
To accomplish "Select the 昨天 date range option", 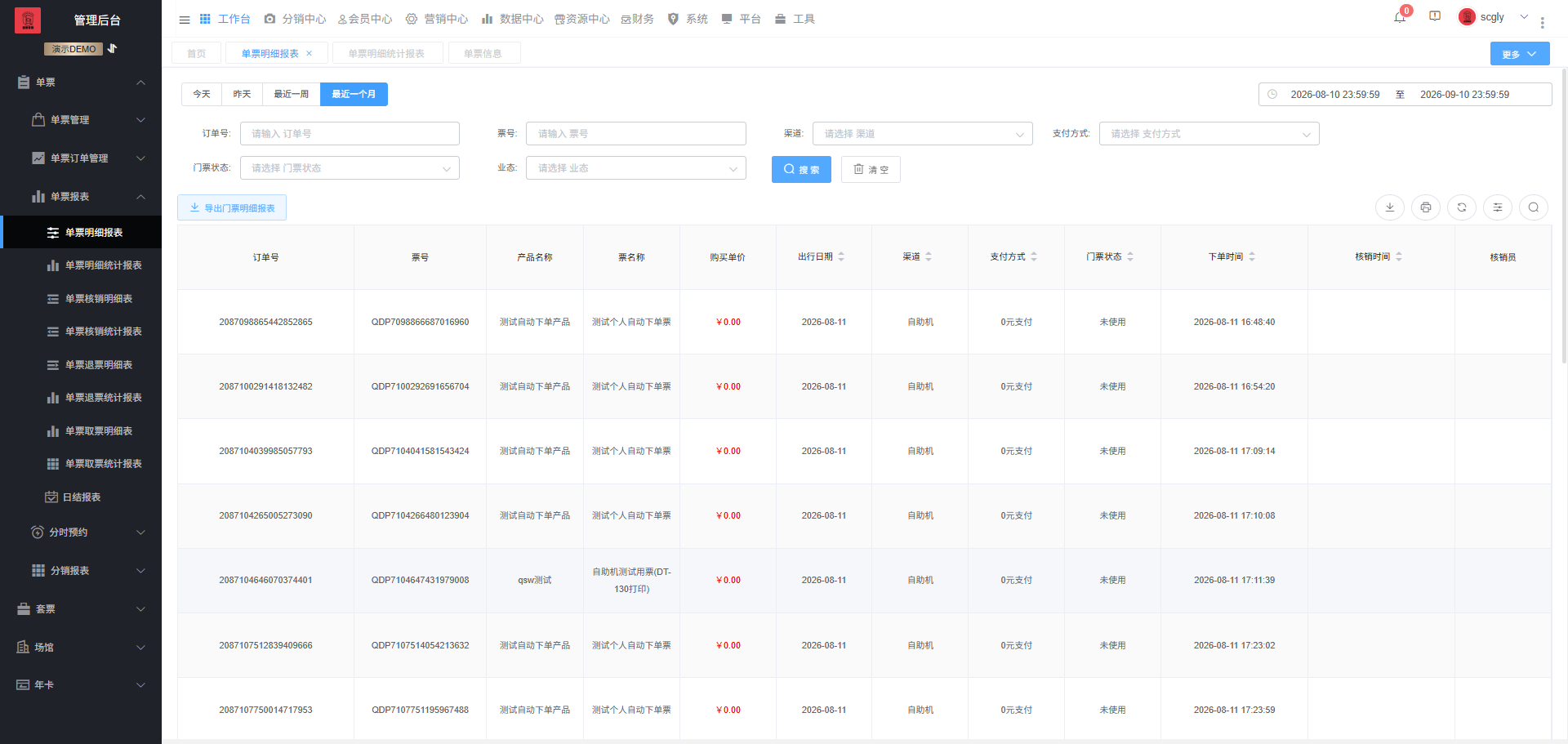I will (242, 95).
